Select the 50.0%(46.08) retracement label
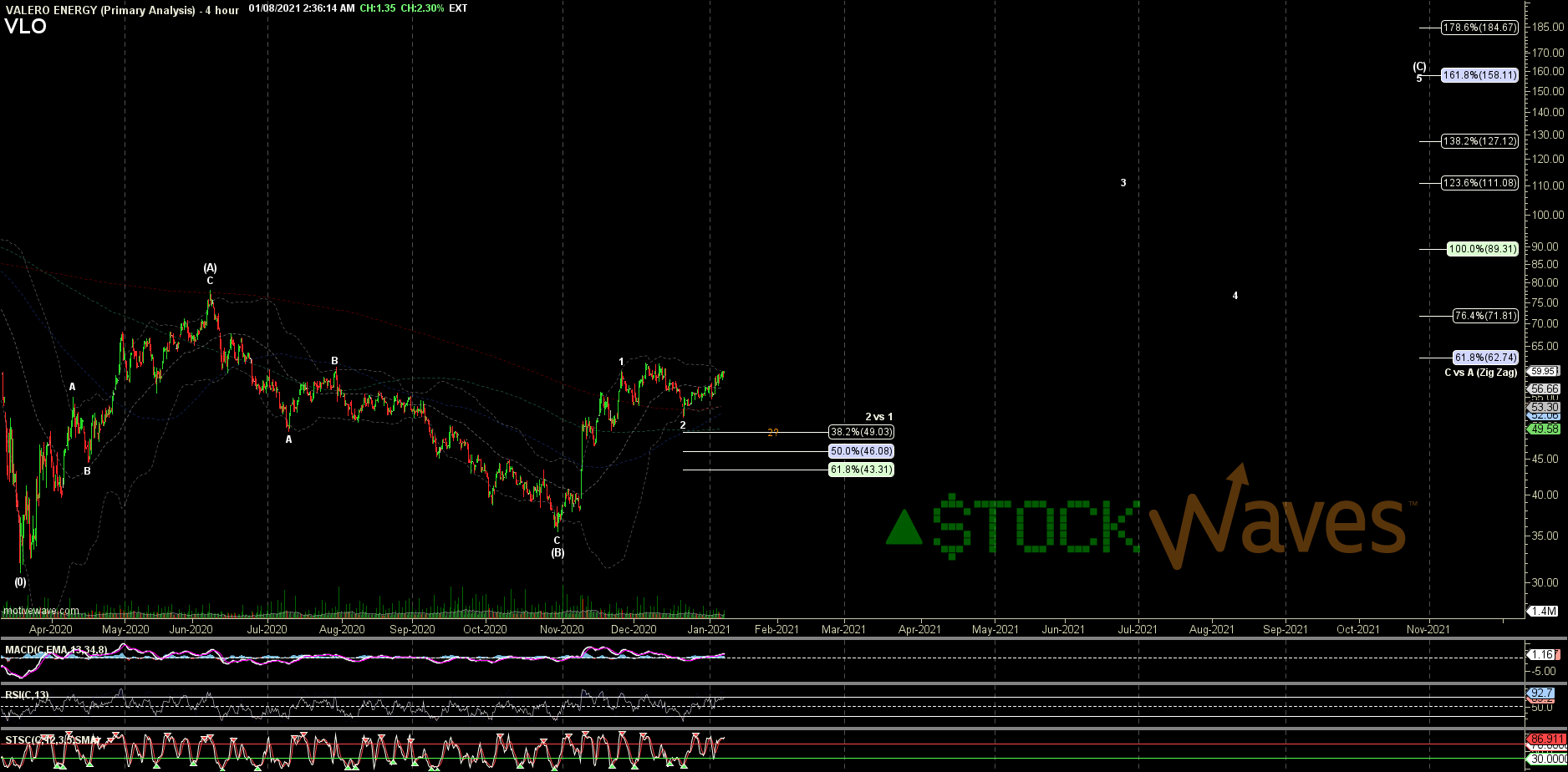 pyautogui.click(x=861, y=451)
